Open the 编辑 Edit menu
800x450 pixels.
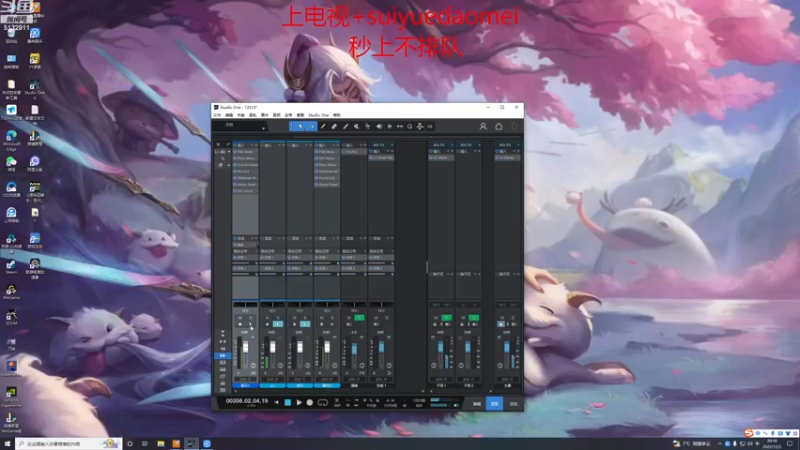point(229,115)
